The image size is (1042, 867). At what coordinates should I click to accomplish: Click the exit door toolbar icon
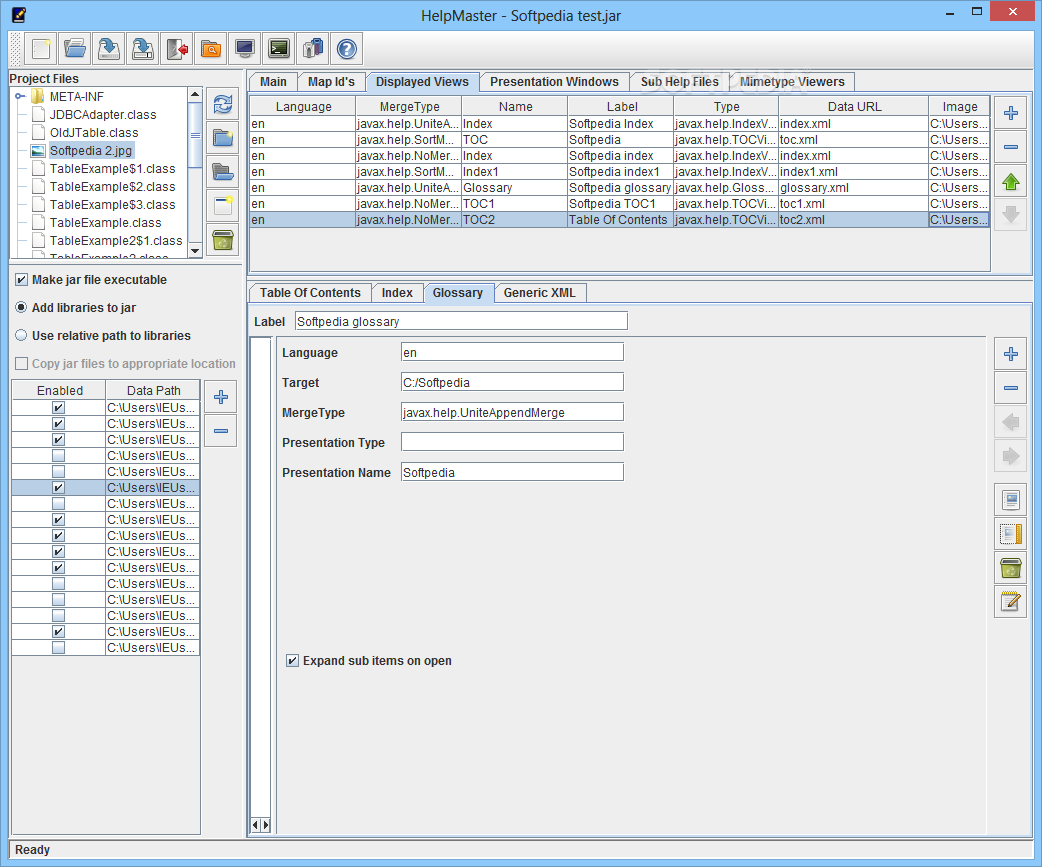coord(177,48)
